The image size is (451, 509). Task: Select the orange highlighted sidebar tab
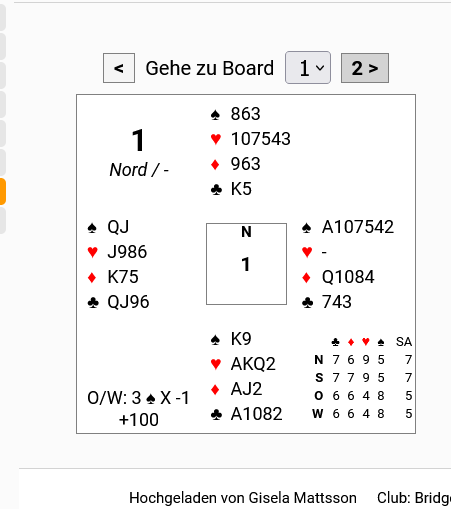click(3, 191)
